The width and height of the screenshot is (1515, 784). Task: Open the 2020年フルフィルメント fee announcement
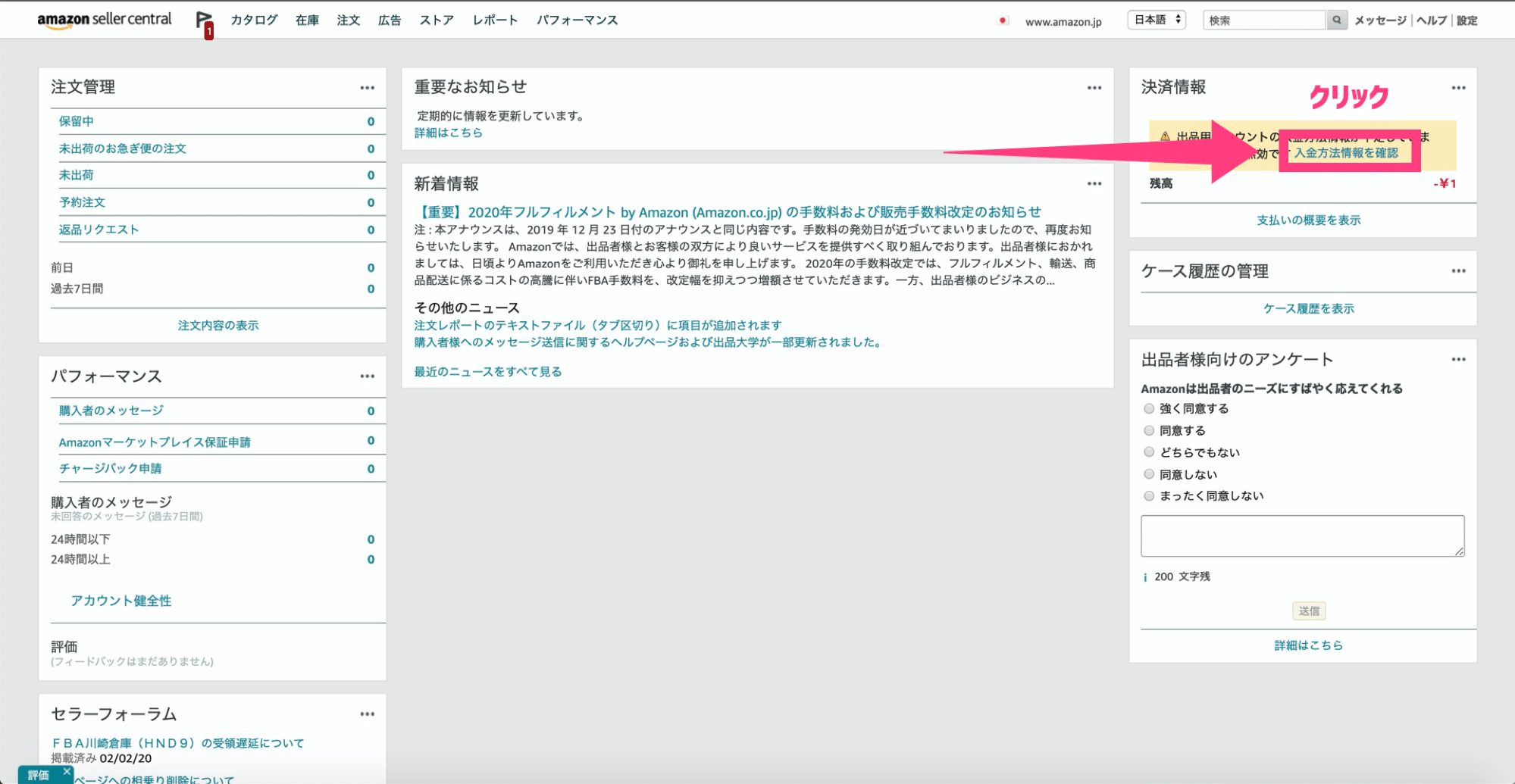point(728,212)
